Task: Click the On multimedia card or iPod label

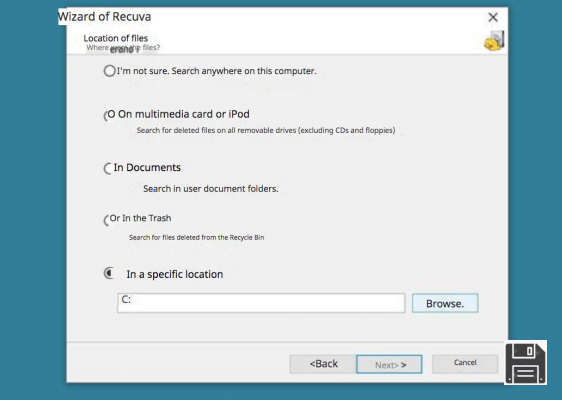Action: click(184, 114)
